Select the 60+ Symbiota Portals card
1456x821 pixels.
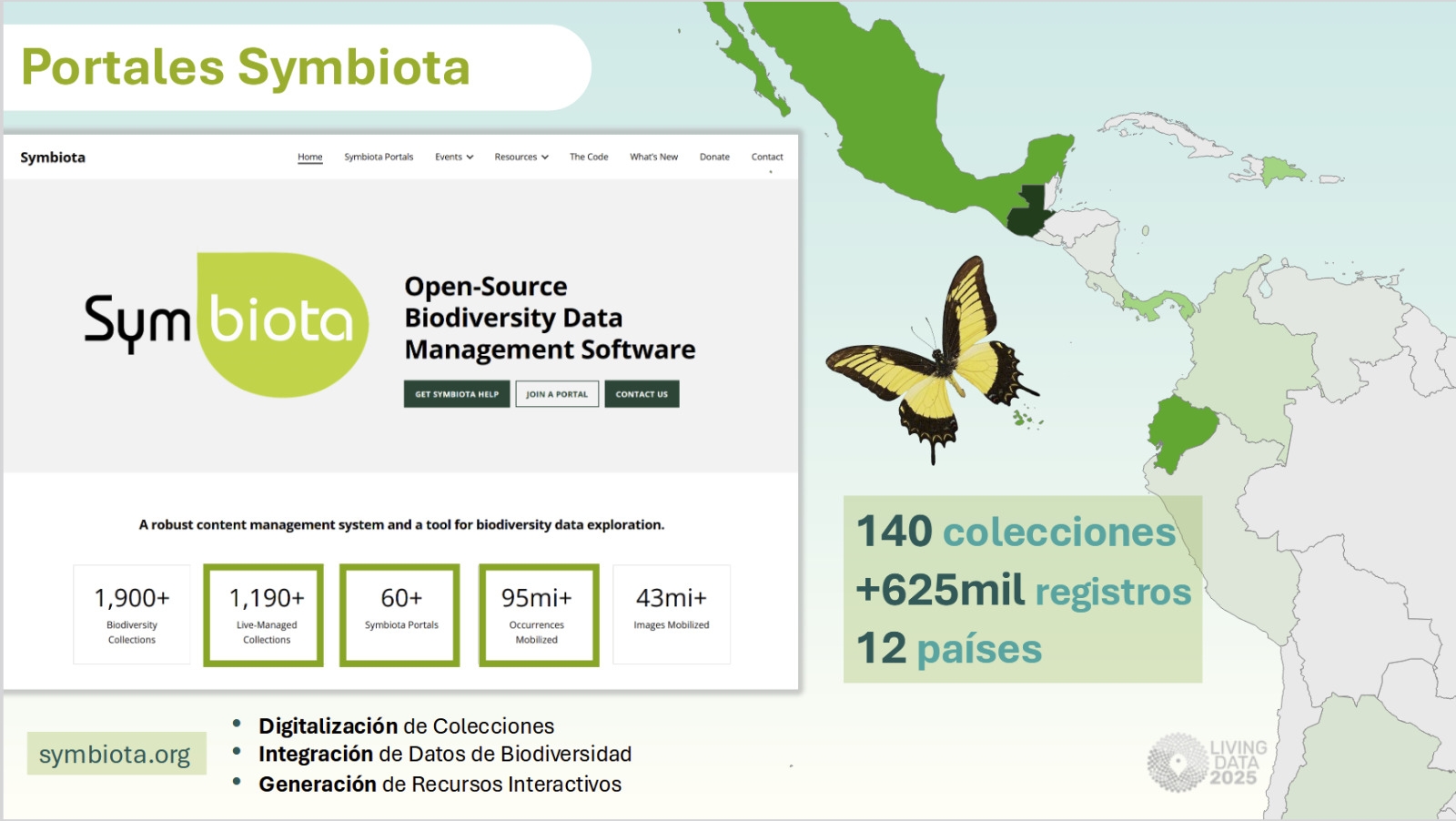[400, 615]
